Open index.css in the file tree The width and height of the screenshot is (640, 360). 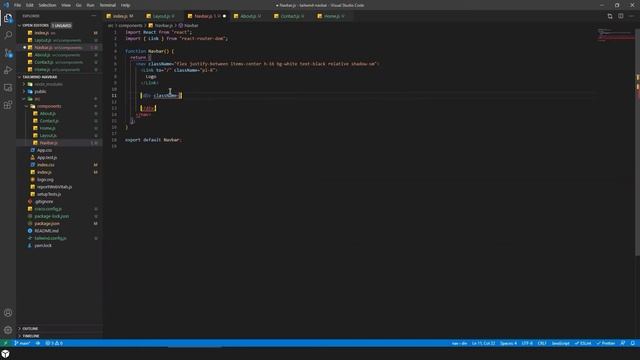click(x=45, y=165)
